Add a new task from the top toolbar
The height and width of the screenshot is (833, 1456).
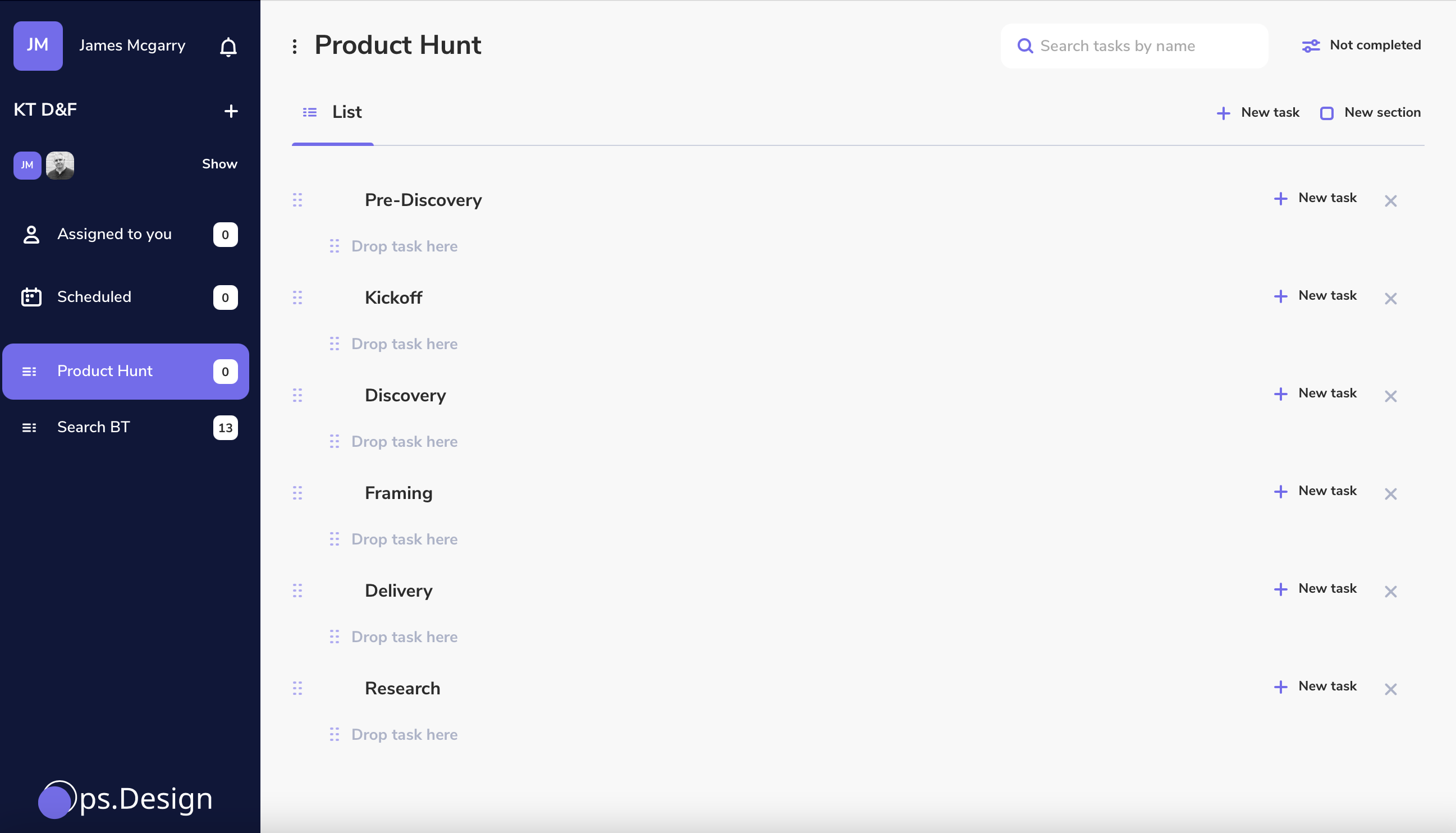click(1257, 113)
